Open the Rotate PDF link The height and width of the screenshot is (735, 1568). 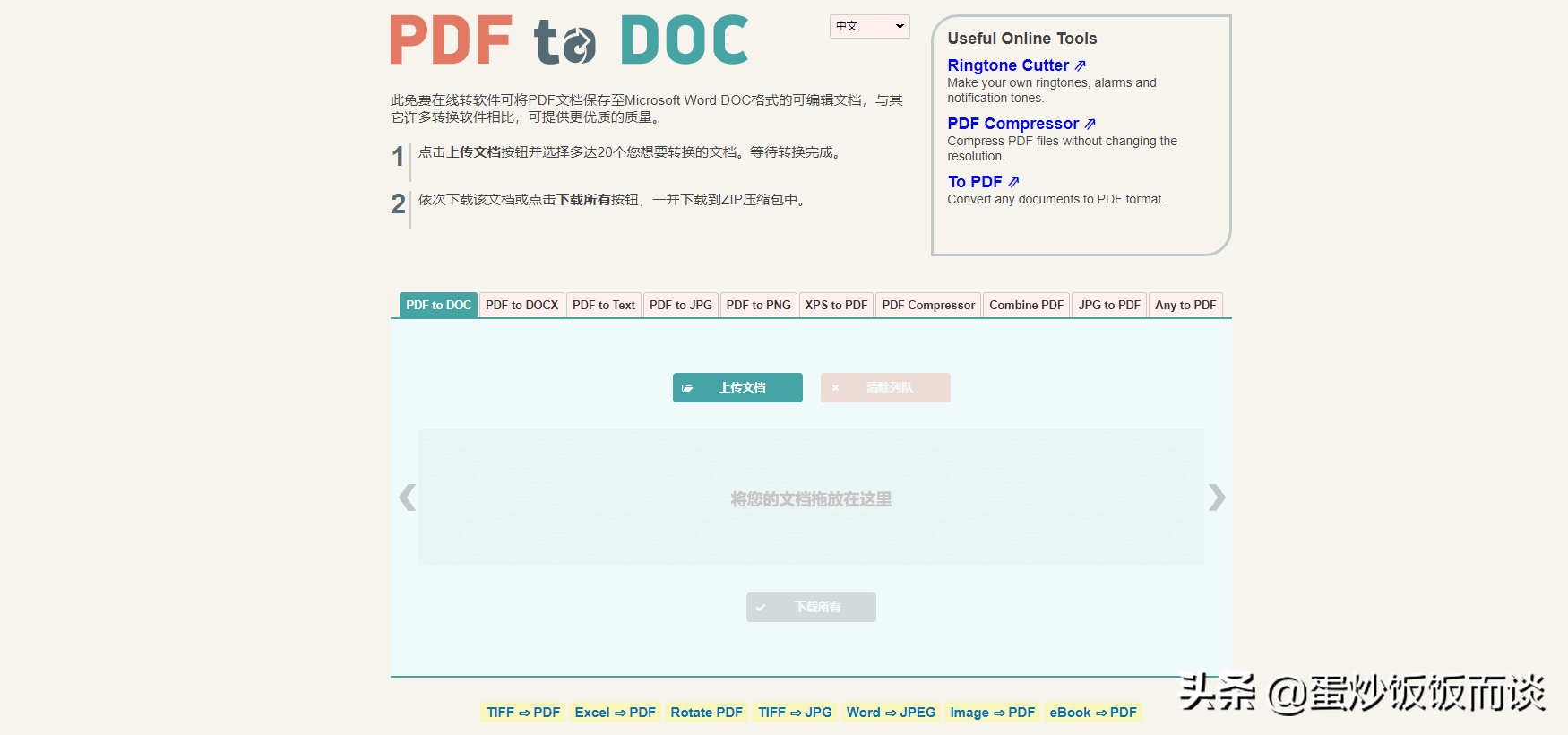pyautogui.click(x=707, y=713)
